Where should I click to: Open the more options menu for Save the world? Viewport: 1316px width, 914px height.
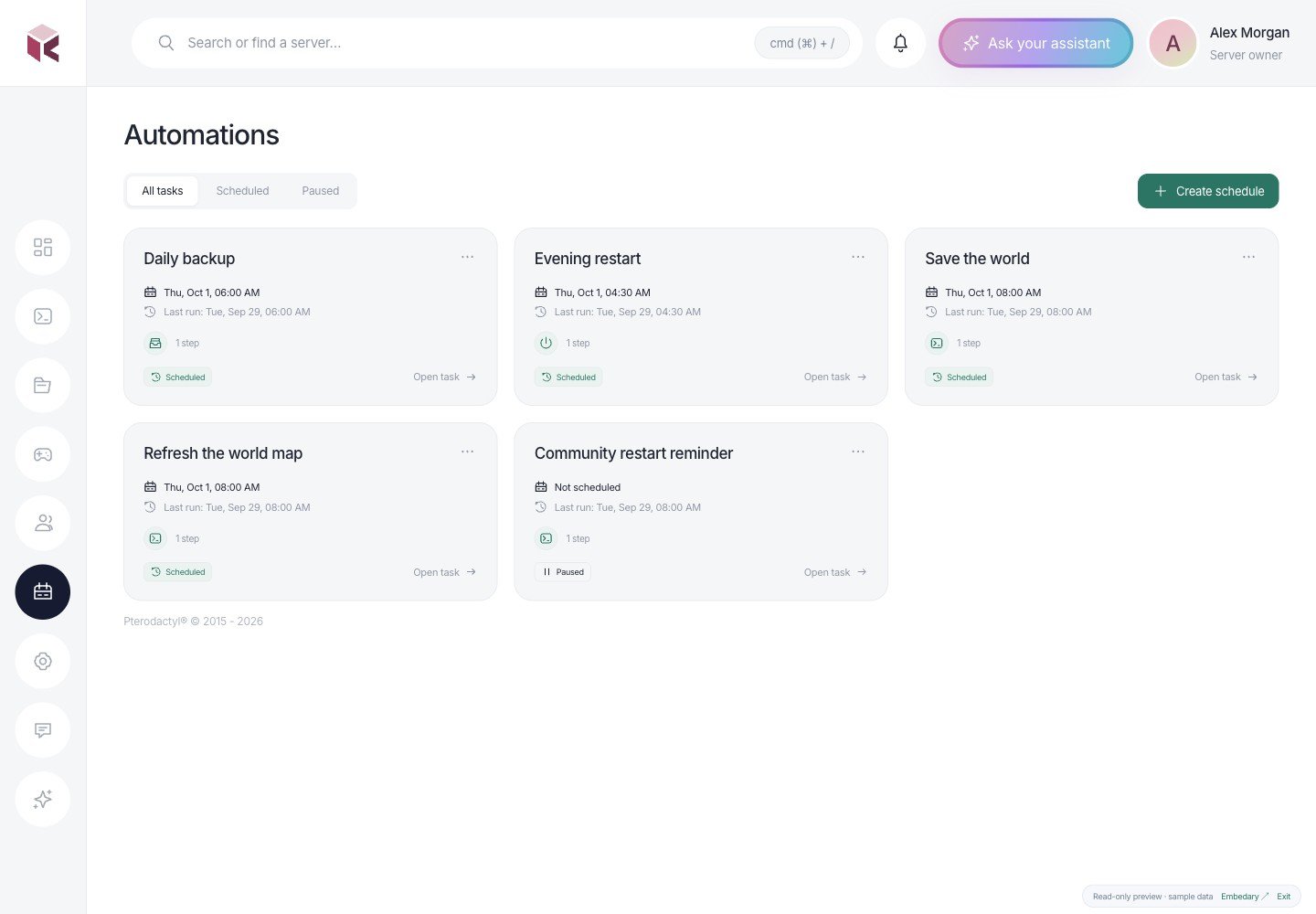point(1249,257)
